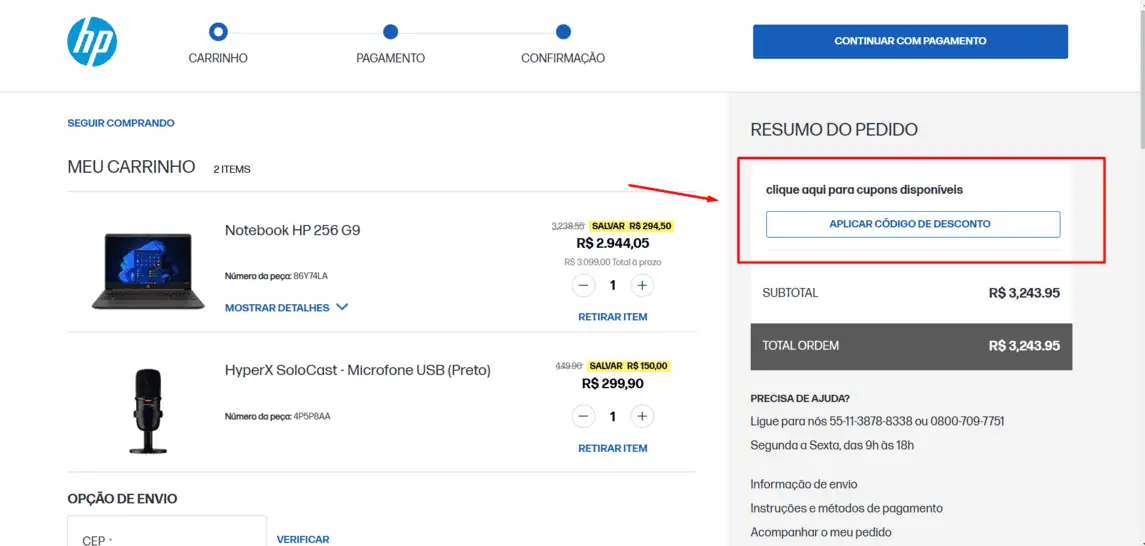Click 'clique aqui para cupons disponíveis'
This screenshot has width=1145, height=546.
[x=865, y=190]
